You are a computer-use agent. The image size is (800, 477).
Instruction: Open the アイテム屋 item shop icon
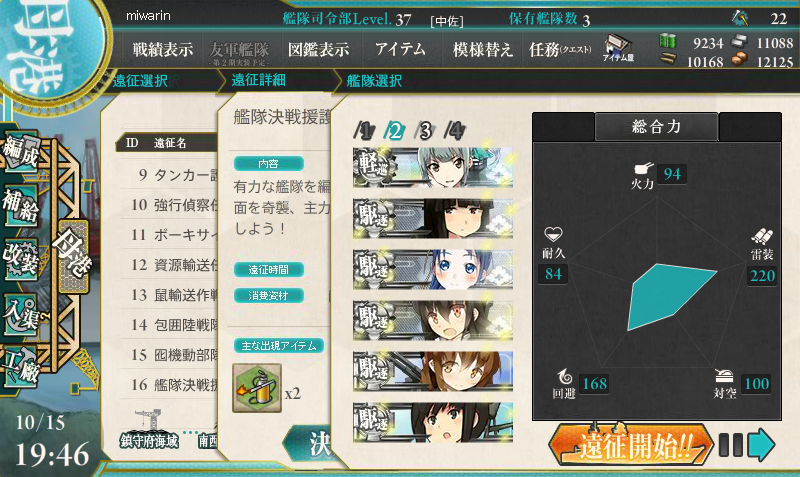click(618, 48)
